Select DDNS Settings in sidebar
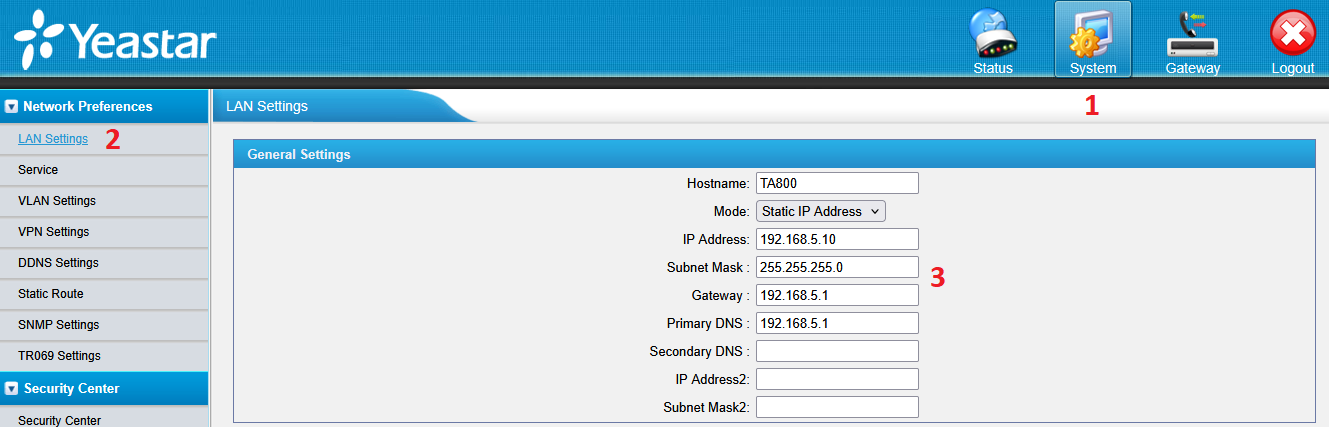The image size is (1330, 427). coord(58,263)
